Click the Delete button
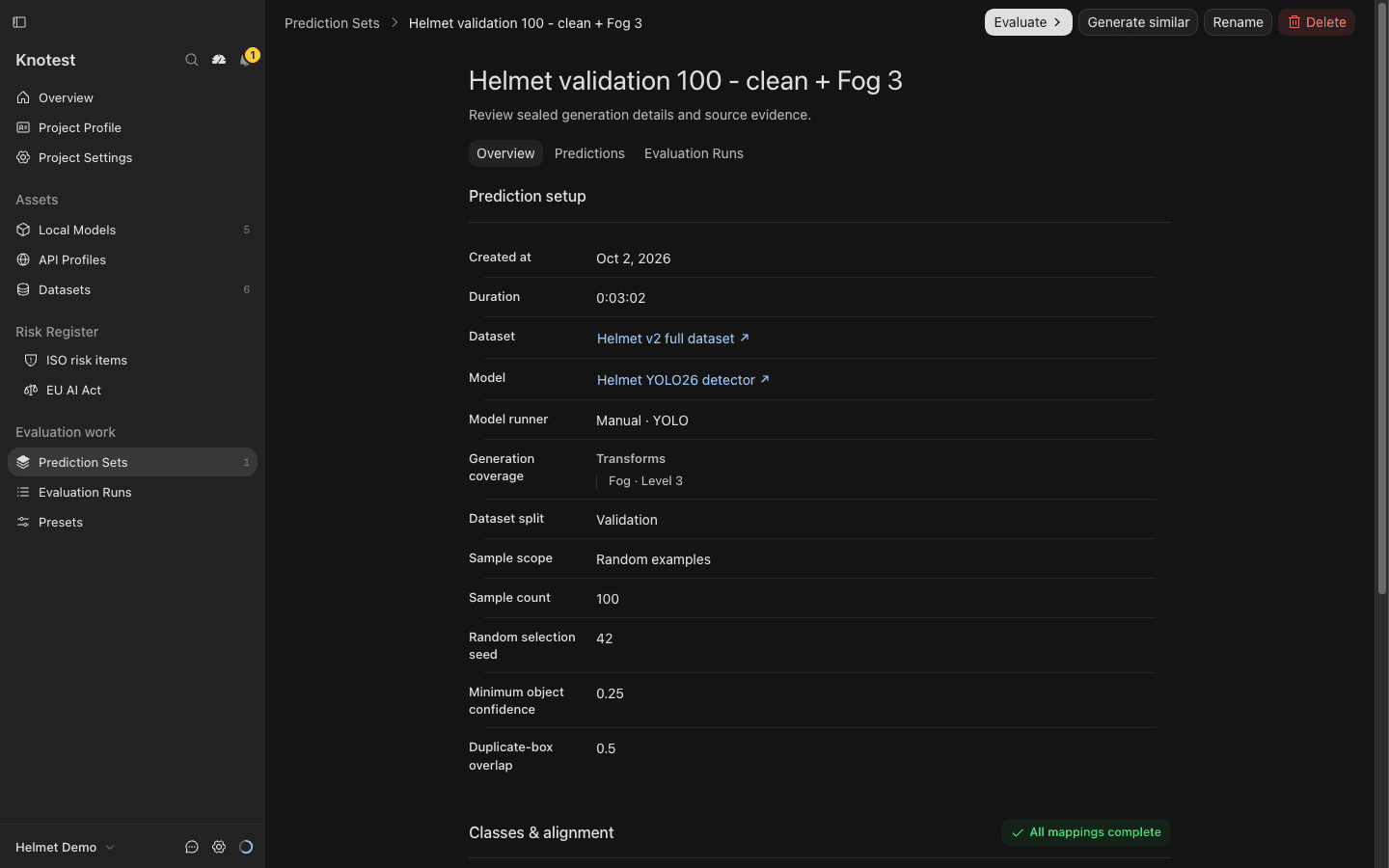The width and height of the screenshot is (1389, 868). pos(1317,22)
